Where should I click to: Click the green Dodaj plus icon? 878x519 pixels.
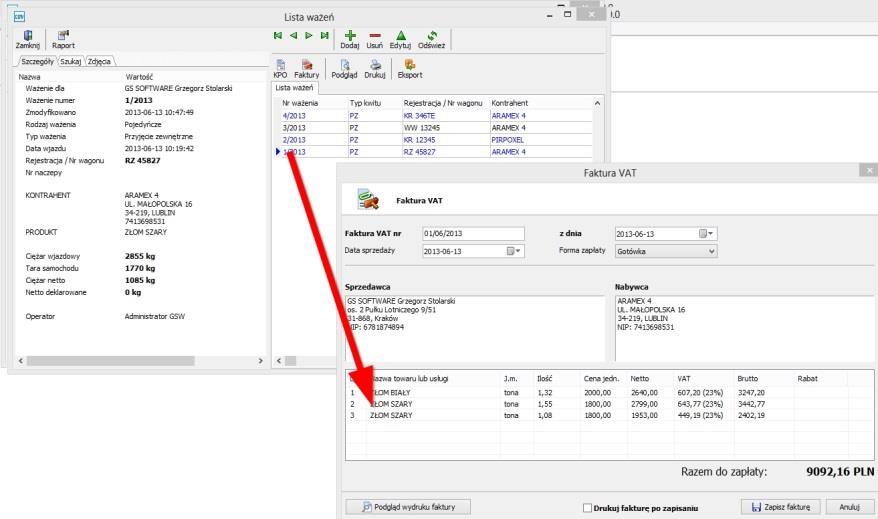(x=350, y=35)
